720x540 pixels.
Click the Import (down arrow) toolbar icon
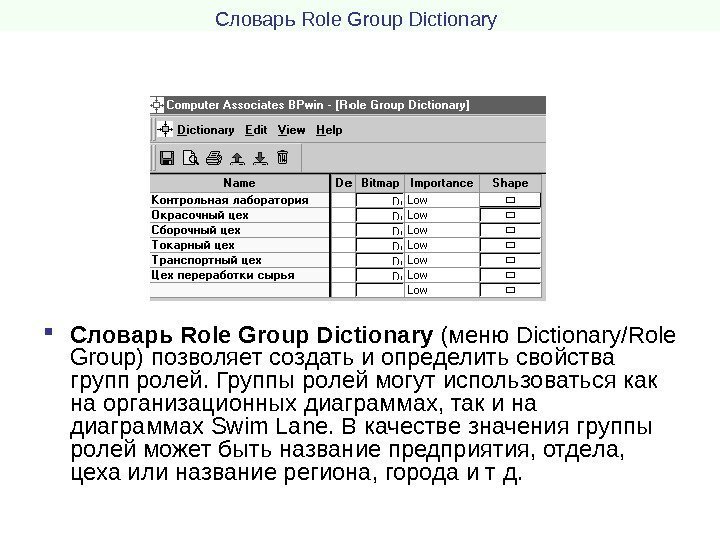[260, 158]
